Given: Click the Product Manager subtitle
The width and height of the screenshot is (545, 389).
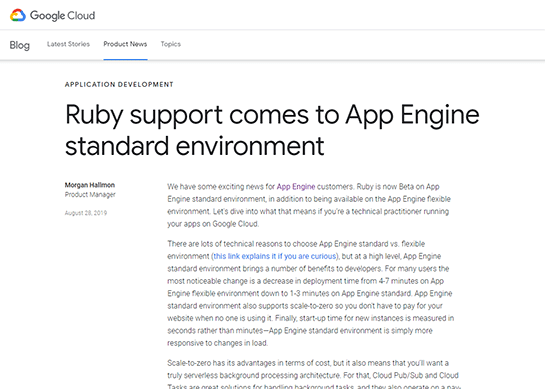Looking at the screenshot, I should coord(90,195).
